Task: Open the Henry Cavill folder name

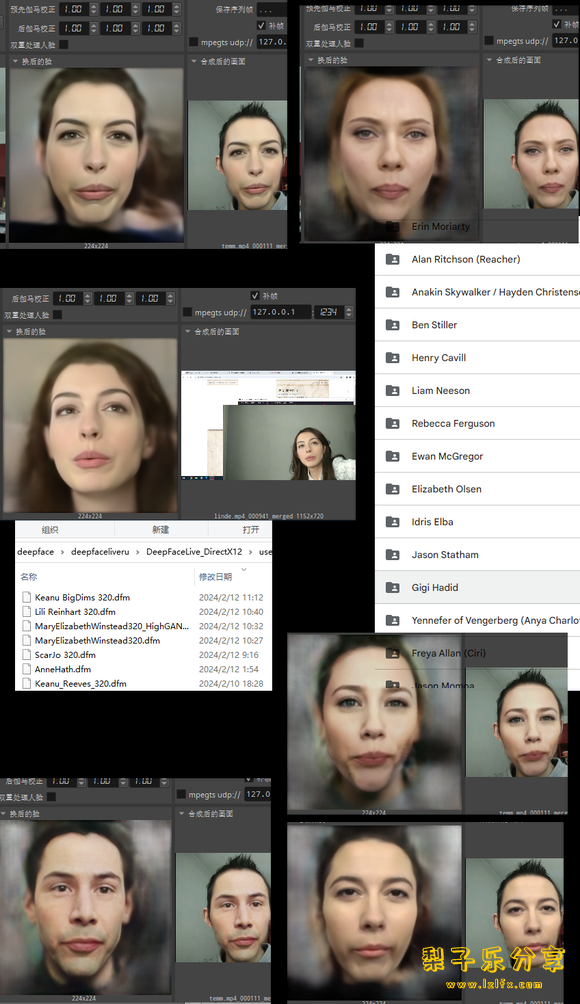Action: tap(439, 358)
